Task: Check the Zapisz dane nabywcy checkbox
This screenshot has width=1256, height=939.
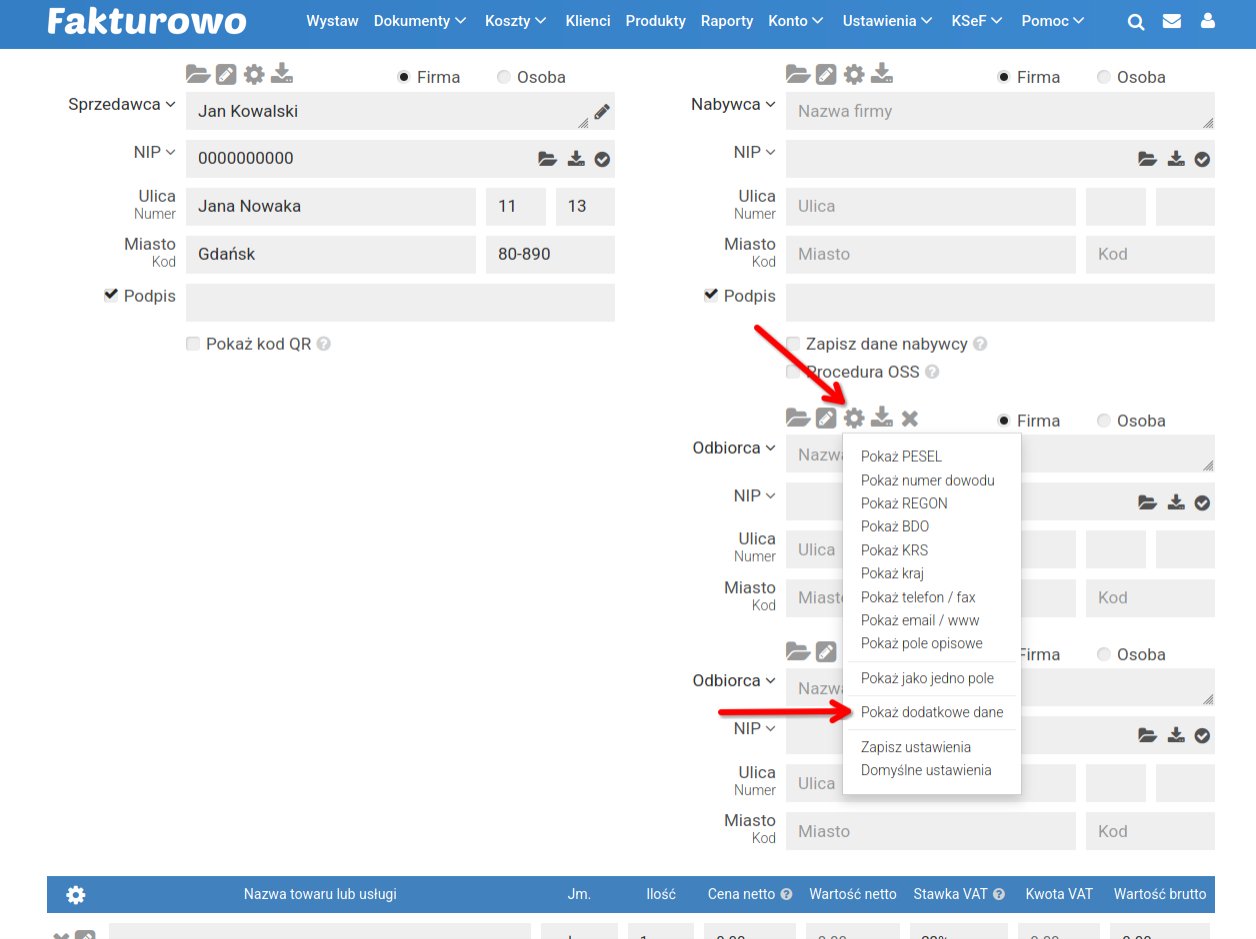Action: pyautogui.click(x=793, y=344)
